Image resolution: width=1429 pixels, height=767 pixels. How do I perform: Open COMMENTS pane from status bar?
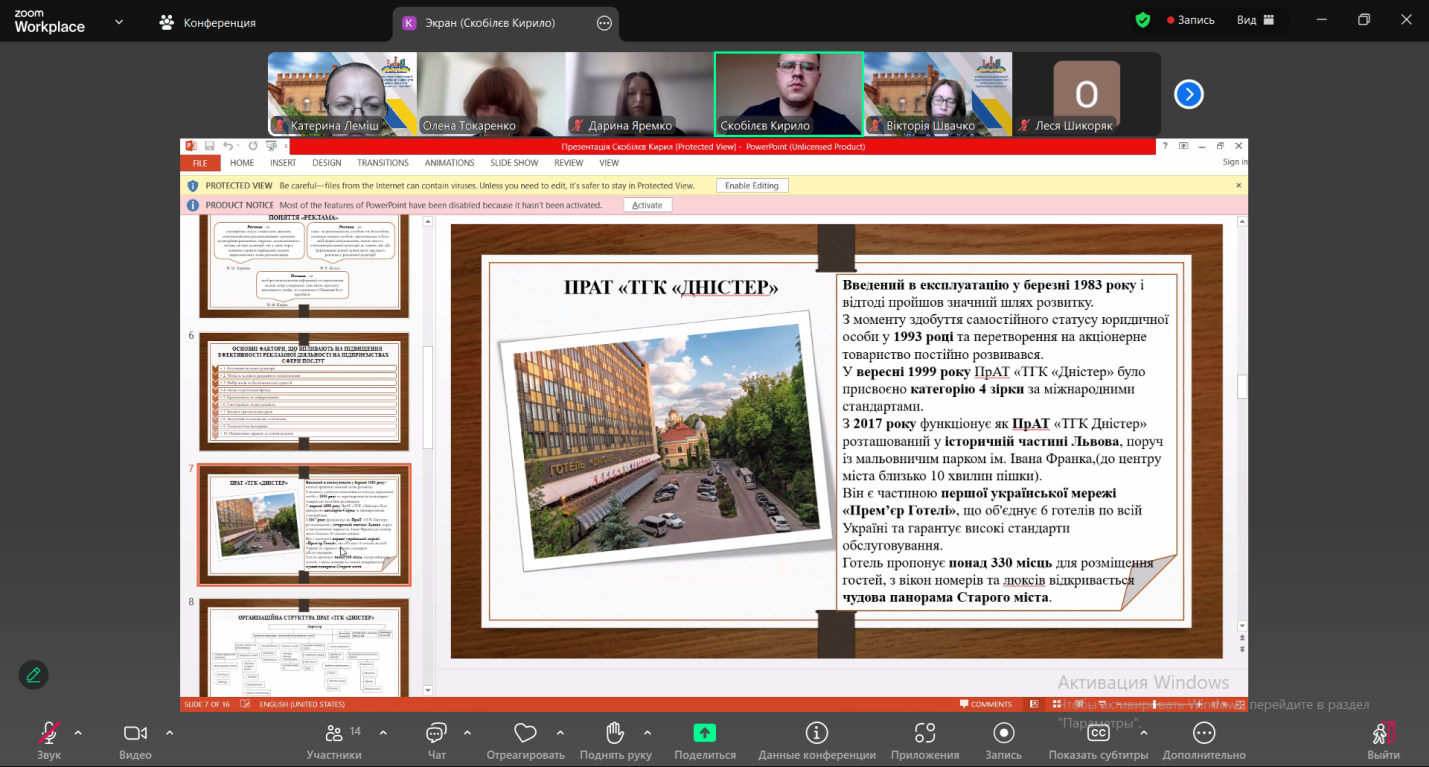(986, 704)
